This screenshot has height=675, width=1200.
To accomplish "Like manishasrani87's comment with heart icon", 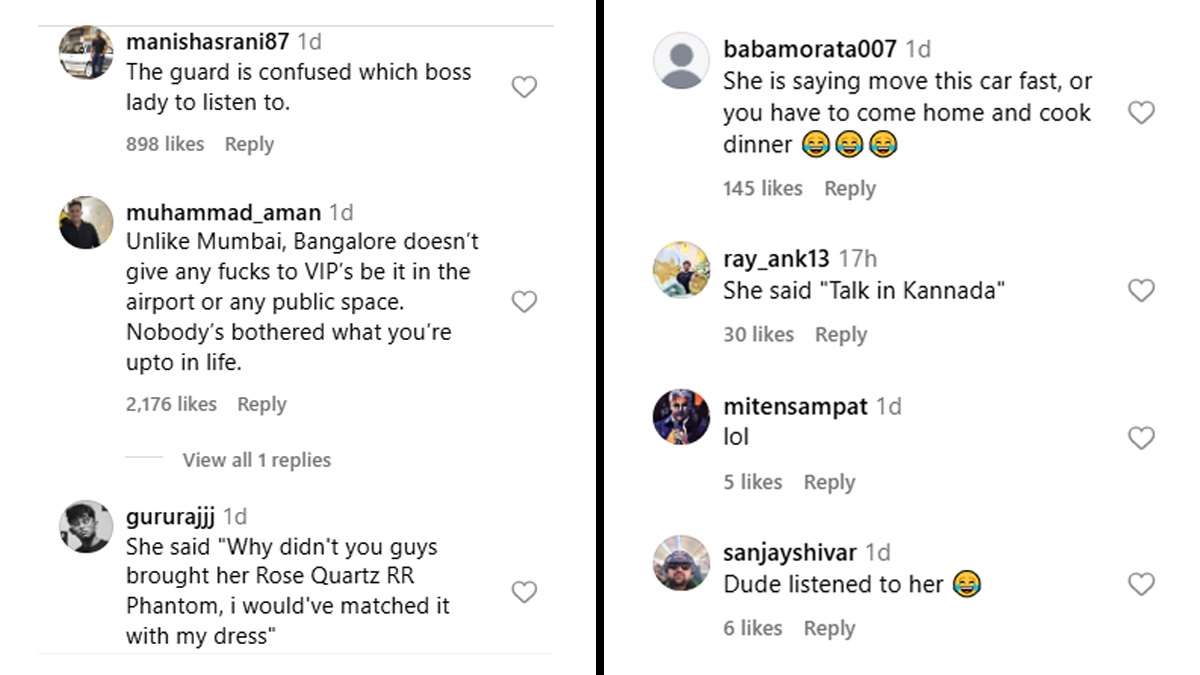I will [x=524, y=88].
